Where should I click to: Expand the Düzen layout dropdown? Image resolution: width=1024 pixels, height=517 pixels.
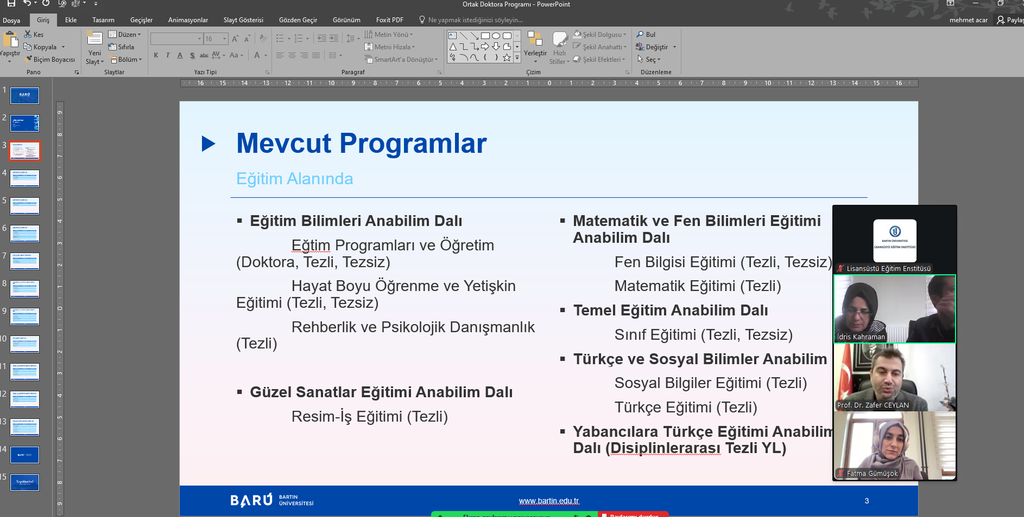128,35
